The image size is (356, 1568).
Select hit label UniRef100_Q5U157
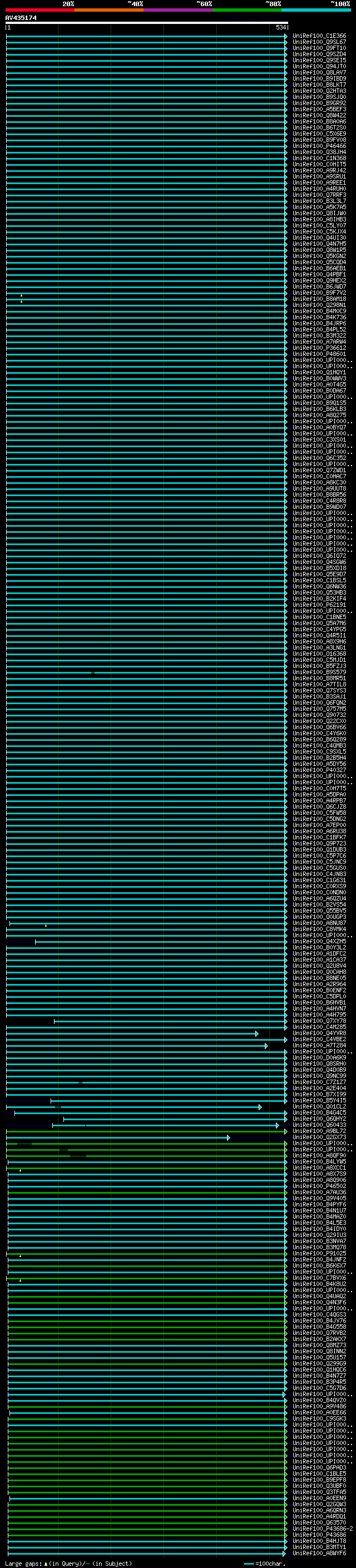pyautogui.click(x=319, y=1357)
